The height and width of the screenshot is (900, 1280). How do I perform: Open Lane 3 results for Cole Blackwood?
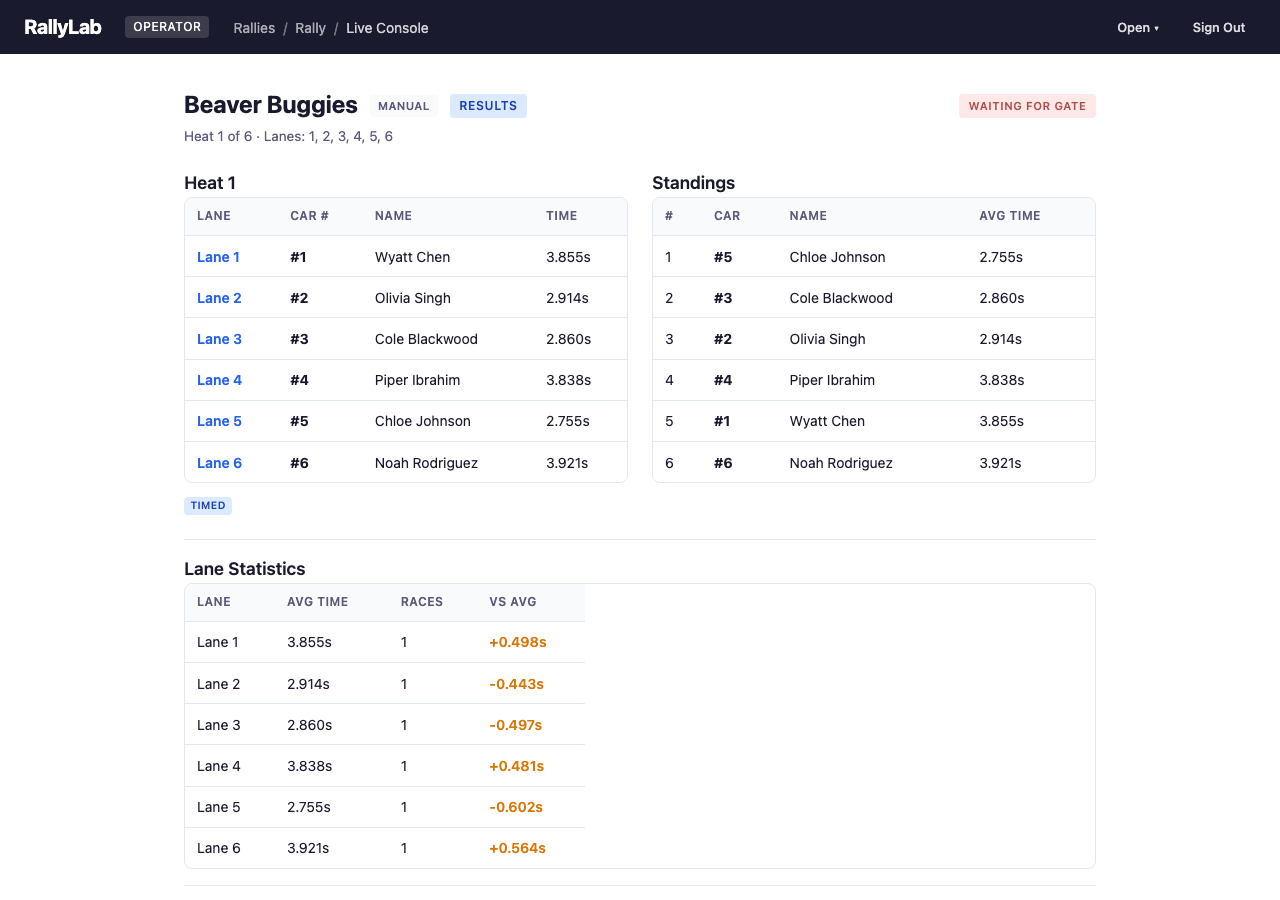click(x=219, y=339)
